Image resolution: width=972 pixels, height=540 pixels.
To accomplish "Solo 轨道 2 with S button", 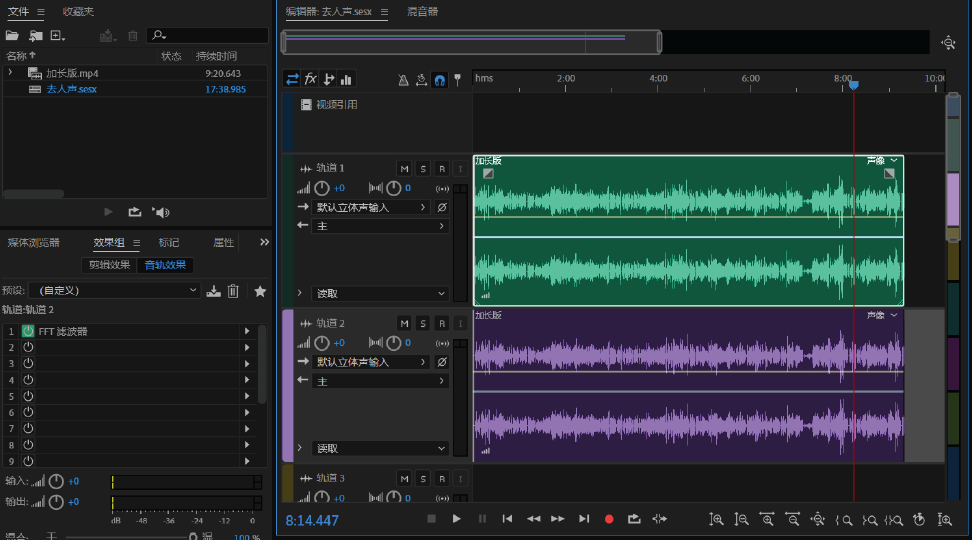I will click(423, 324).
